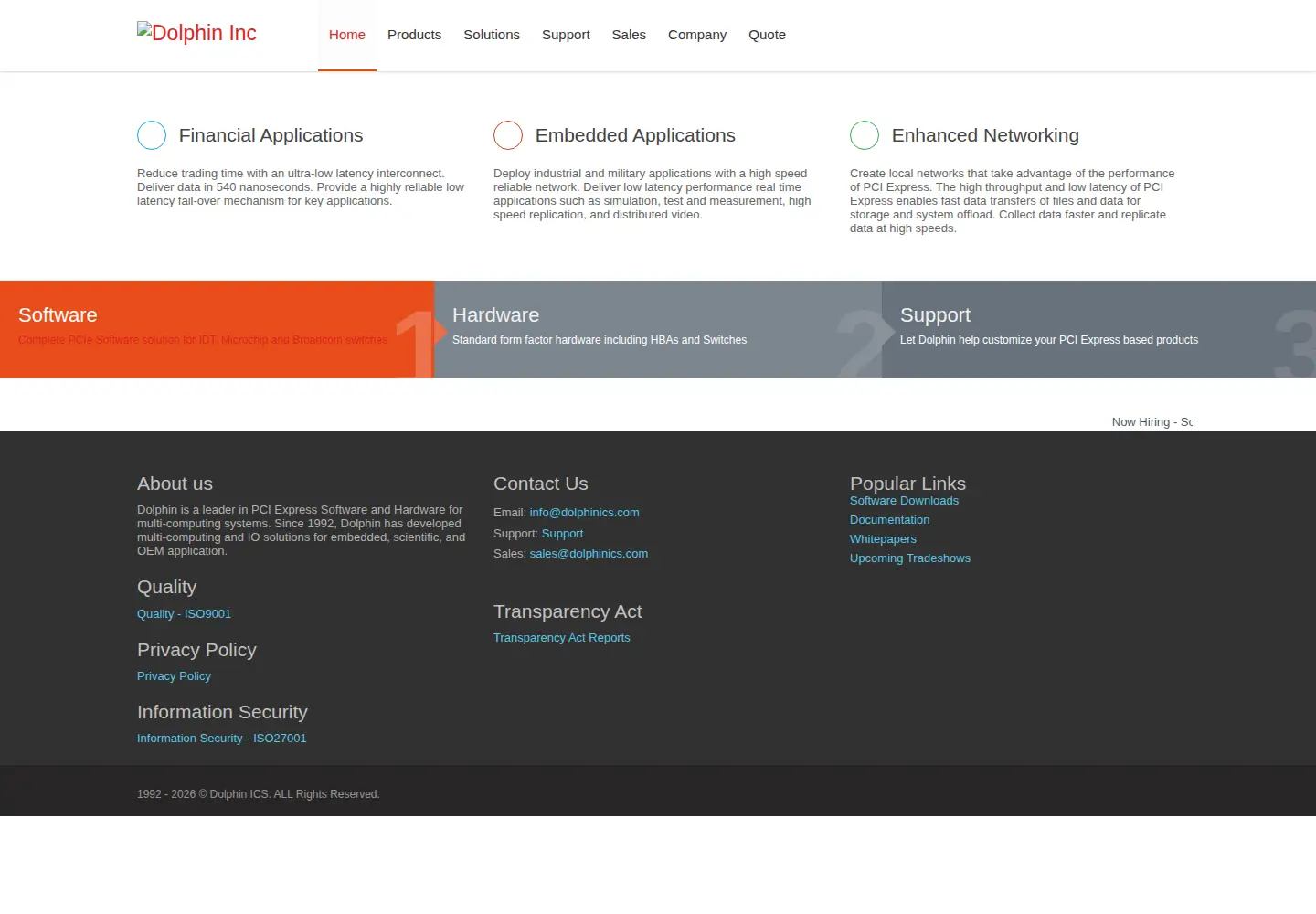Image resolution: width=1316 pixels, height=914 pixels.
Task: Open the Solutions menu
Action: click(492, 35)
